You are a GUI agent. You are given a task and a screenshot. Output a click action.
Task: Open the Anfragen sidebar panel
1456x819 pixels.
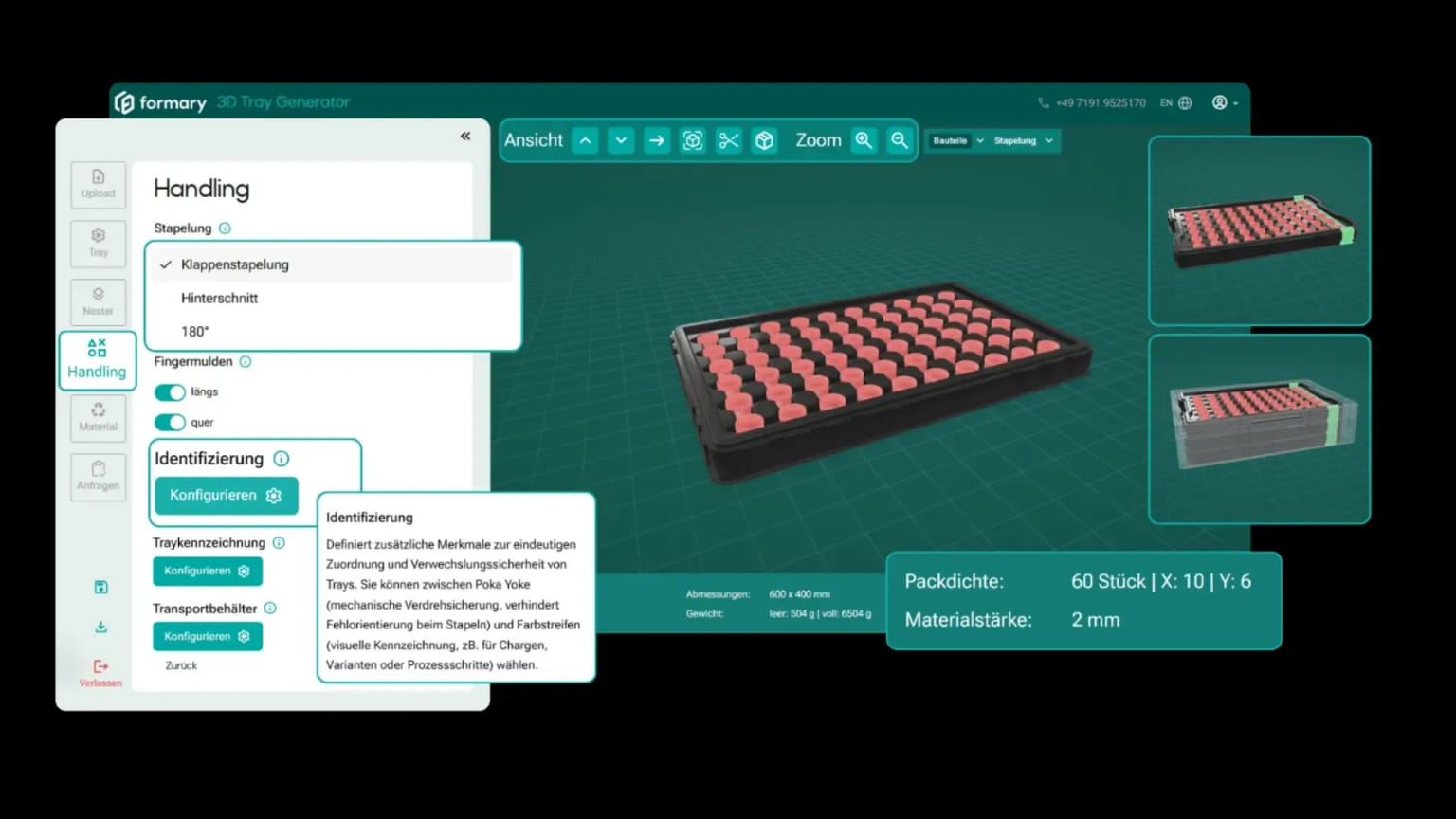98,477
